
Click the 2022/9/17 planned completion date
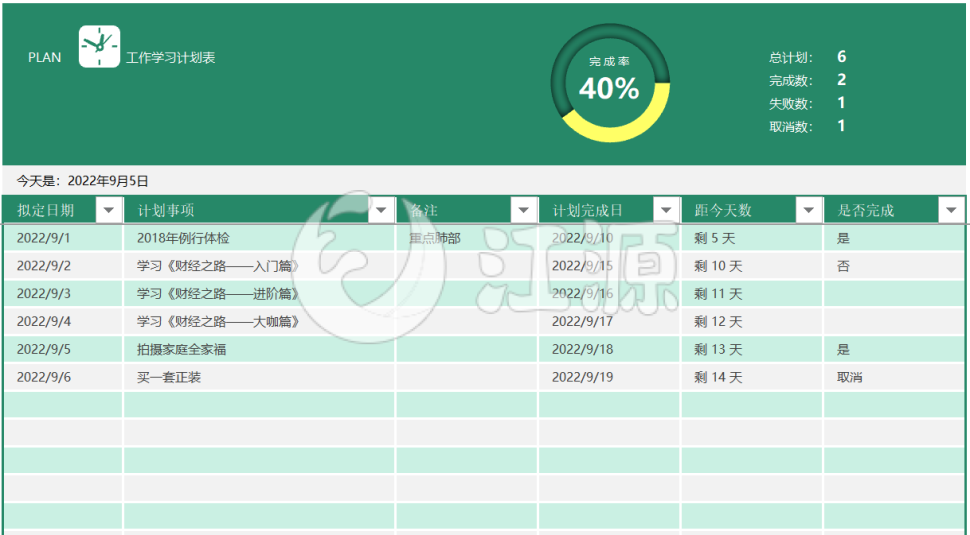coord(582,322)
